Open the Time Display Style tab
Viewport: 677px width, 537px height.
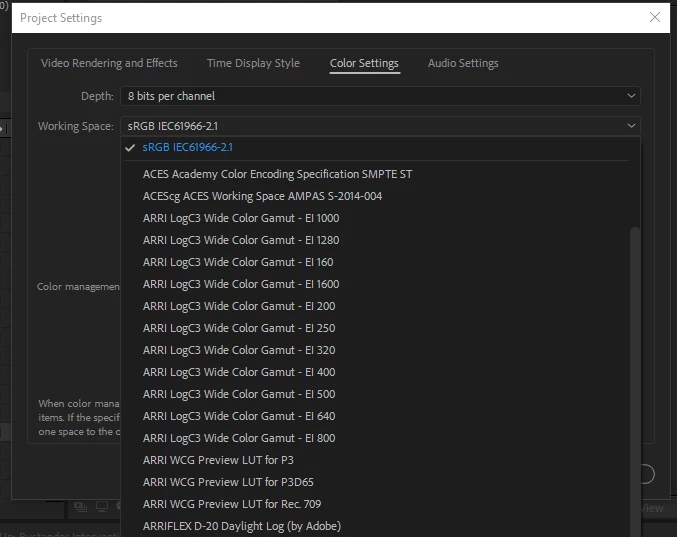click(253, 63)
